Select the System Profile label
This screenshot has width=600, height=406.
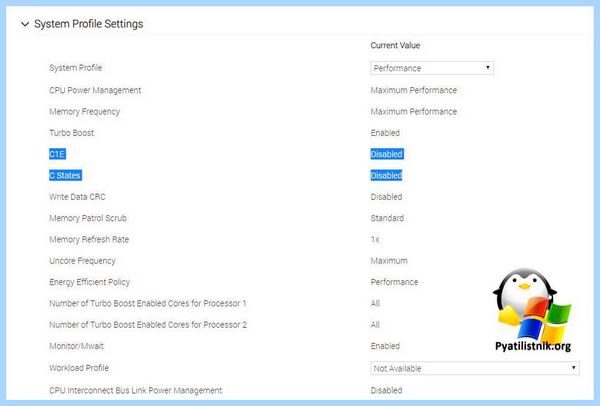click(75, 68)
